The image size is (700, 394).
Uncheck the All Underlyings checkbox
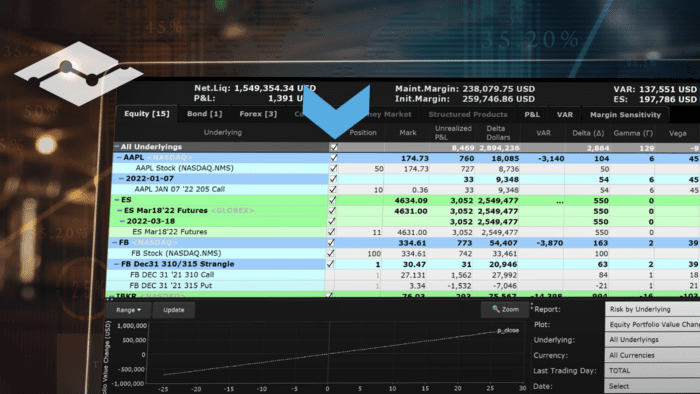coord(333,147)
